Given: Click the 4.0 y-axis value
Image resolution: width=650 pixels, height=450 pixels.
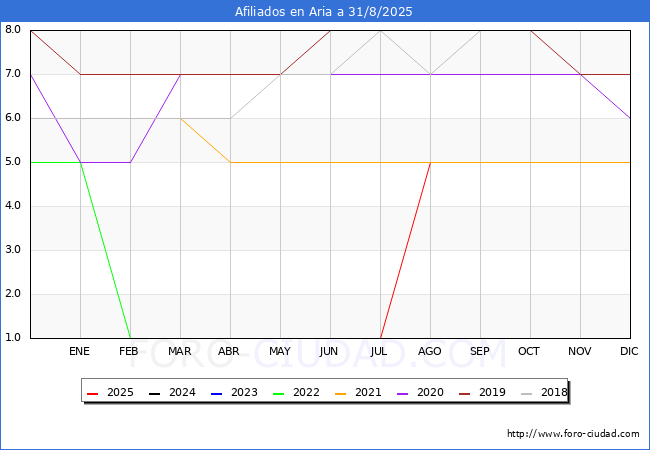Looking at the screenshot, I should (x=13, y=206).
